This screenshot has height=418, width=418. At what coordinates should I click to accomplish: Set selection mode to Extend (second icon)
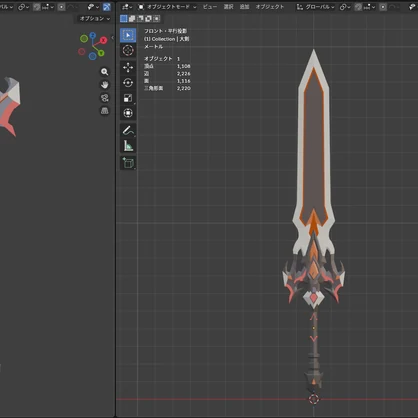pyautogui.click(x=132, y=19)
